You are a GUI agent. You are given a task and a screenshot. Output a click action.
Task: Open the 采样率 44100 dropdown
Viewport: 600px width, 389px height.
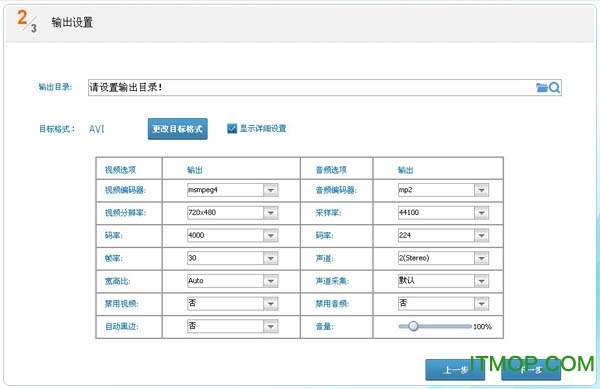[443, 213]
